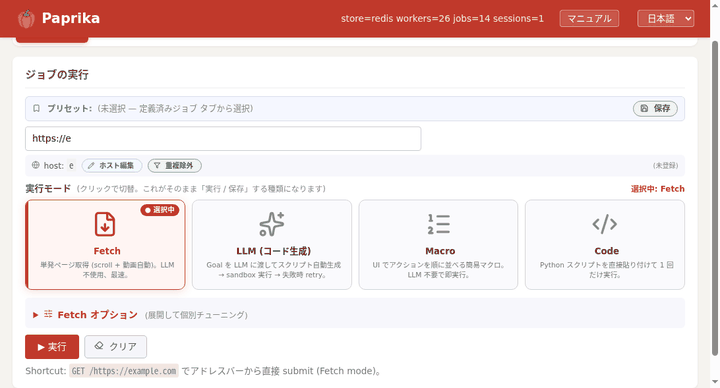The width and height of the screenshot is (720, 388).
Task: Select the LLM (コード生成) mode card
Action: 272,245
